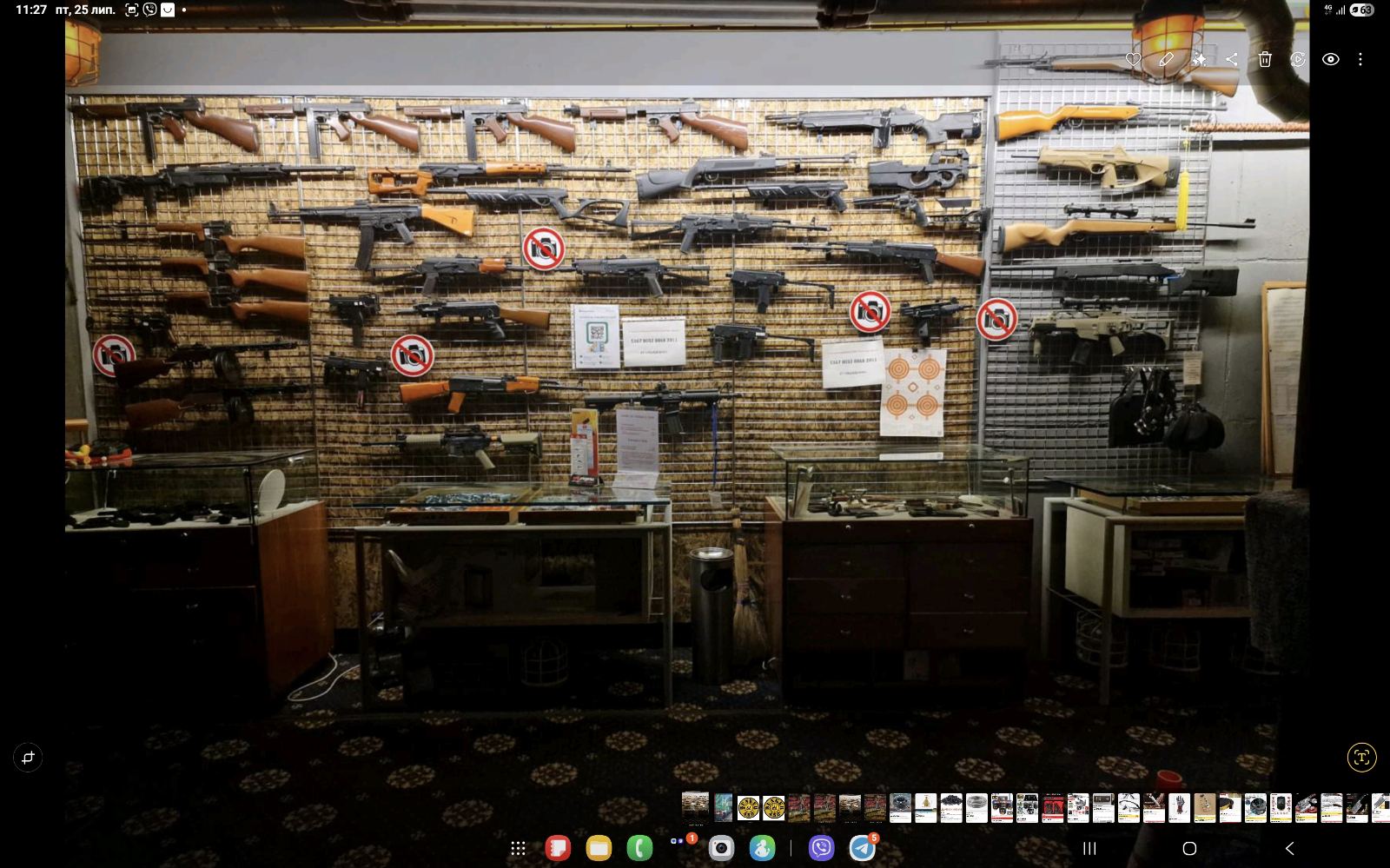The image size is (1390, 868).
Task: Share the current photo
Action: tap(1232, 59)
